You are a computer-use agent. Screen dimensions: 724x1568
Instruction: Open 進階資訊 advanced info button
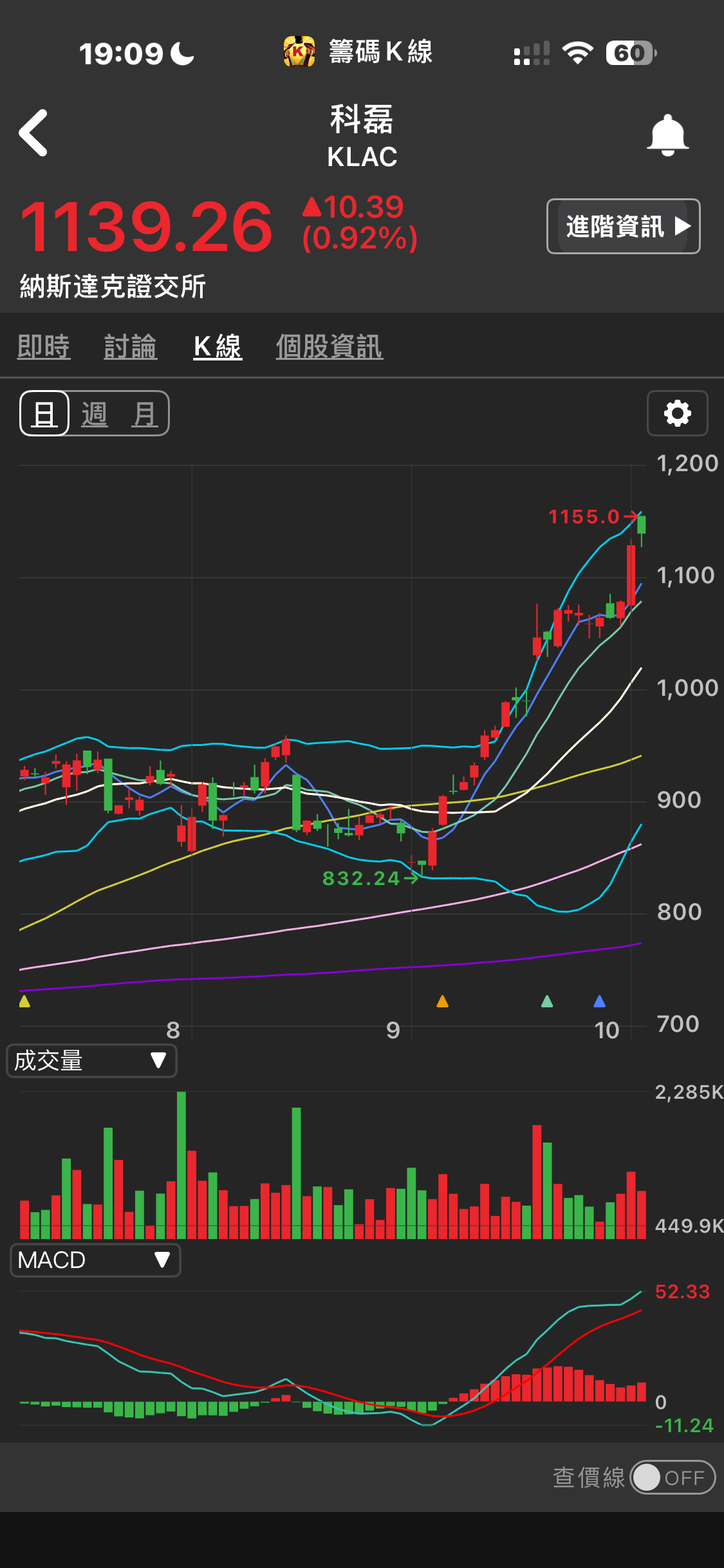(623, 227)
